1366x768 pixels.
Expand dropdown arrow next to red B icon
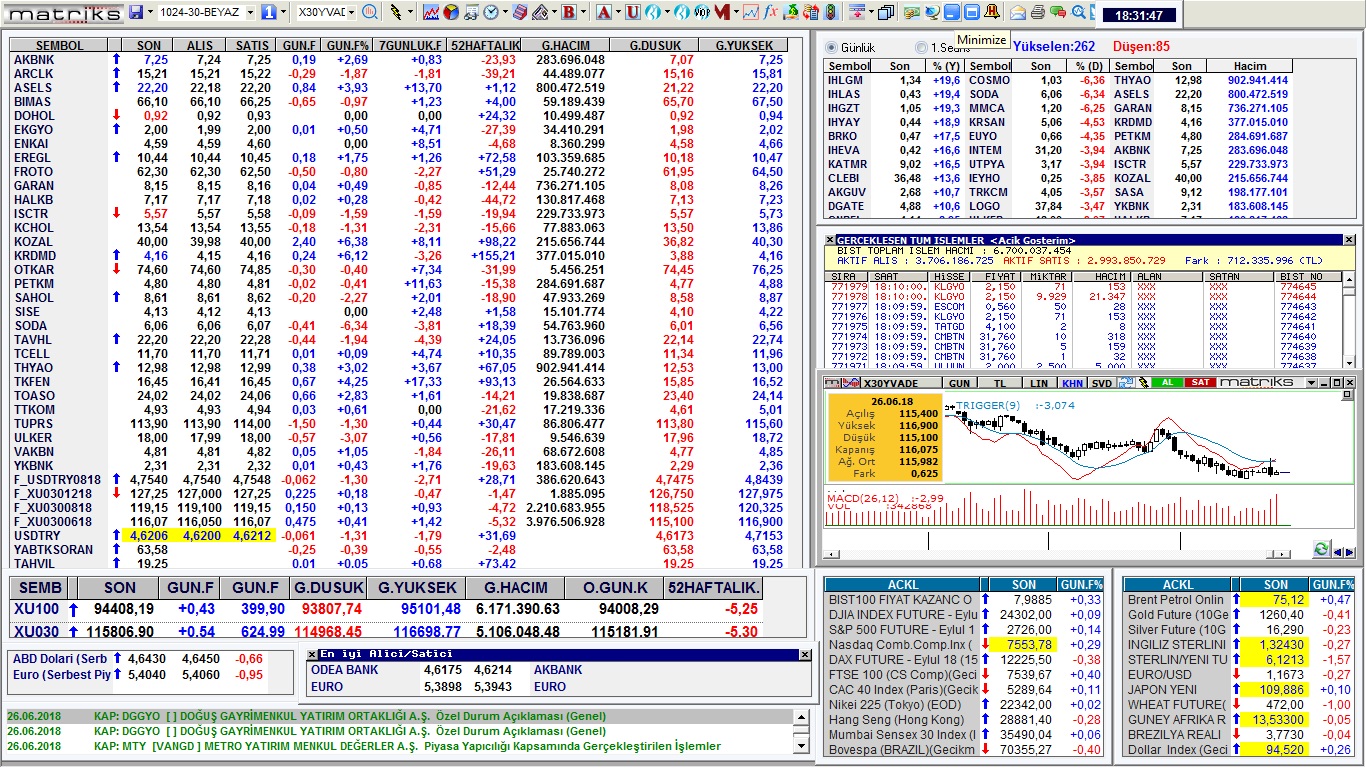pos(583,12)
